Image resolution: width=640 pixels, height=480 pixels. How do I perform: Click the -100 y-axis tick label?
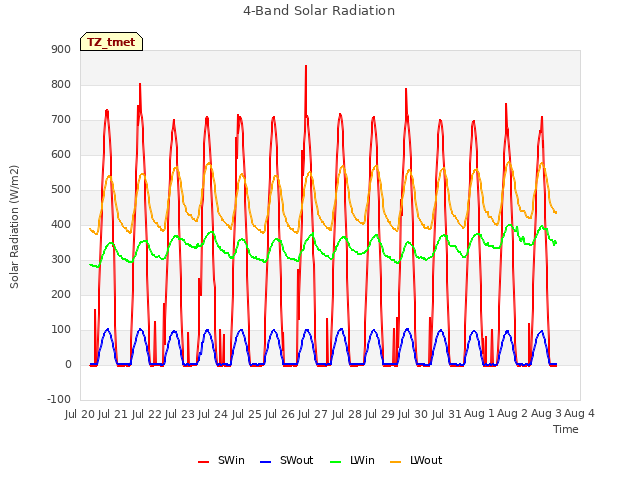pos(59,400)
